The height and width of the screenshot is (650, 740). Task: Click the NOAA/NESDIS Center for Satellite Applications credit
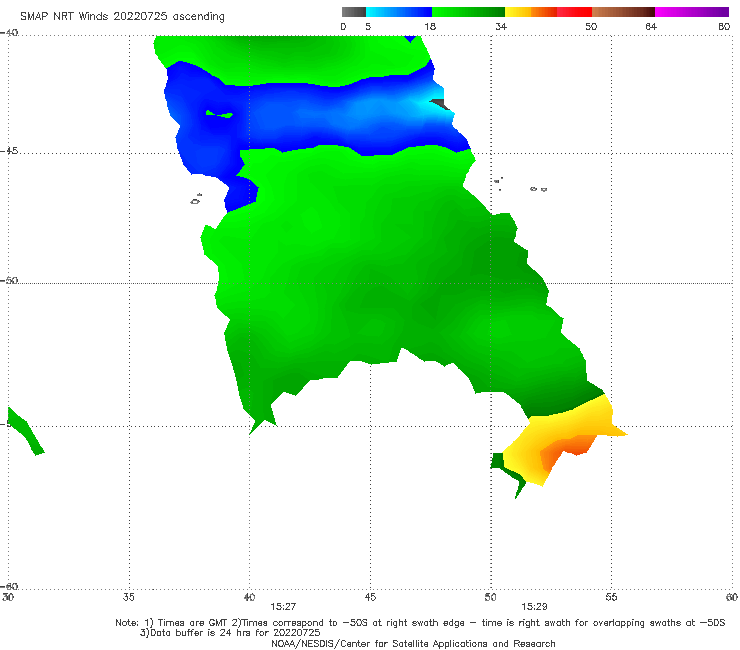(x=413, y=643)
